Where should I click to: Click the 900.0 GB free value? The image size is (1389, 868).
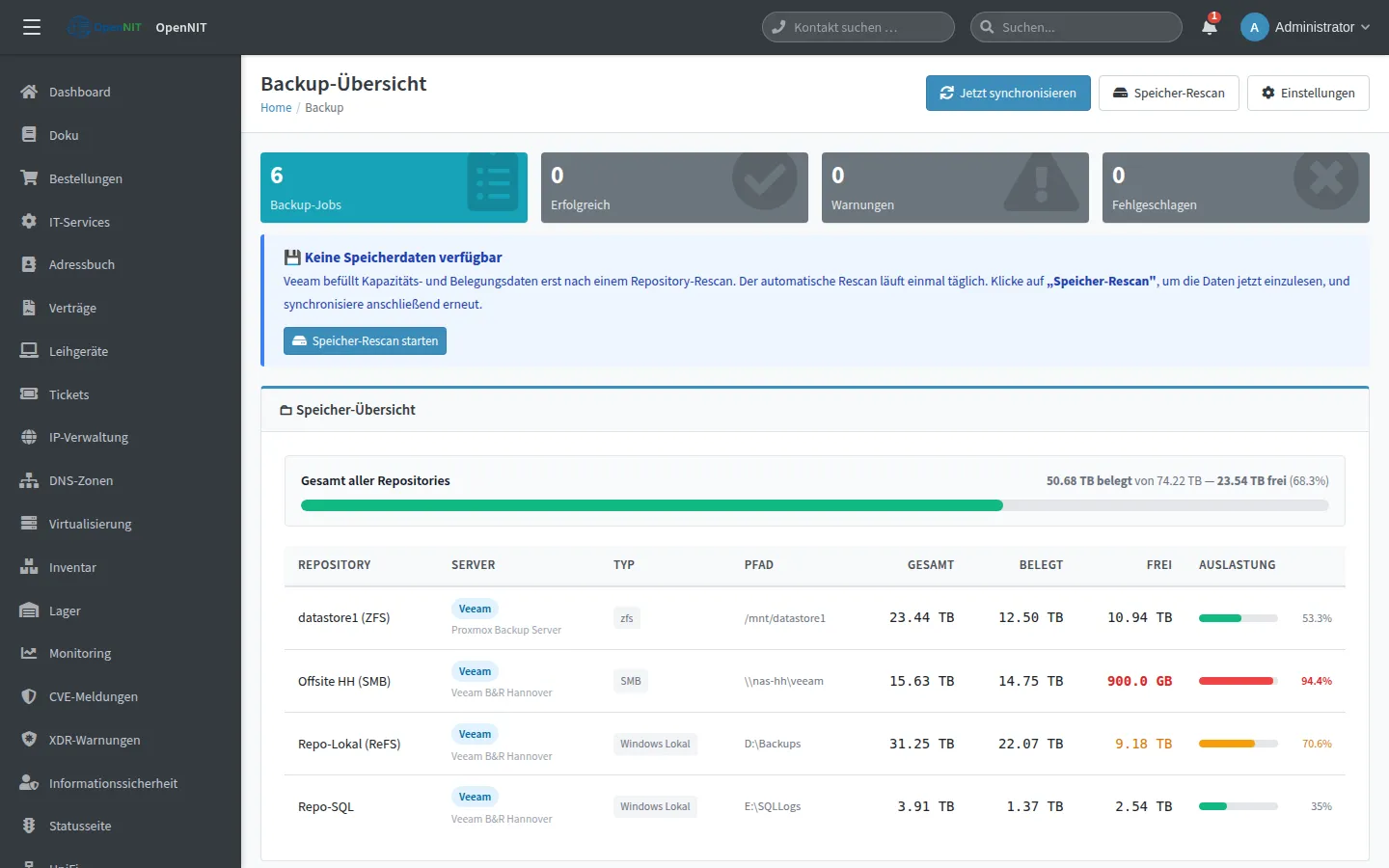click(1139, 681)
